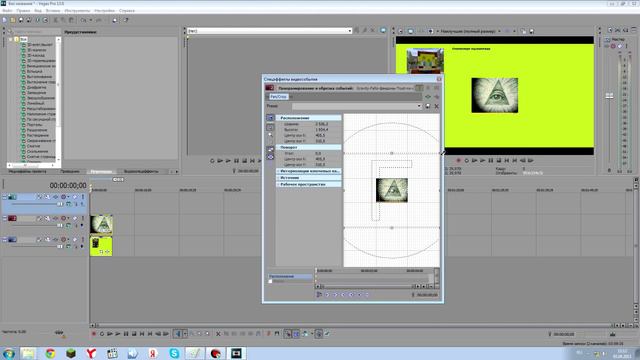This screenshot has height=360, width=640.
Task: Stop playback in the timeline transport
Action: 134,334
